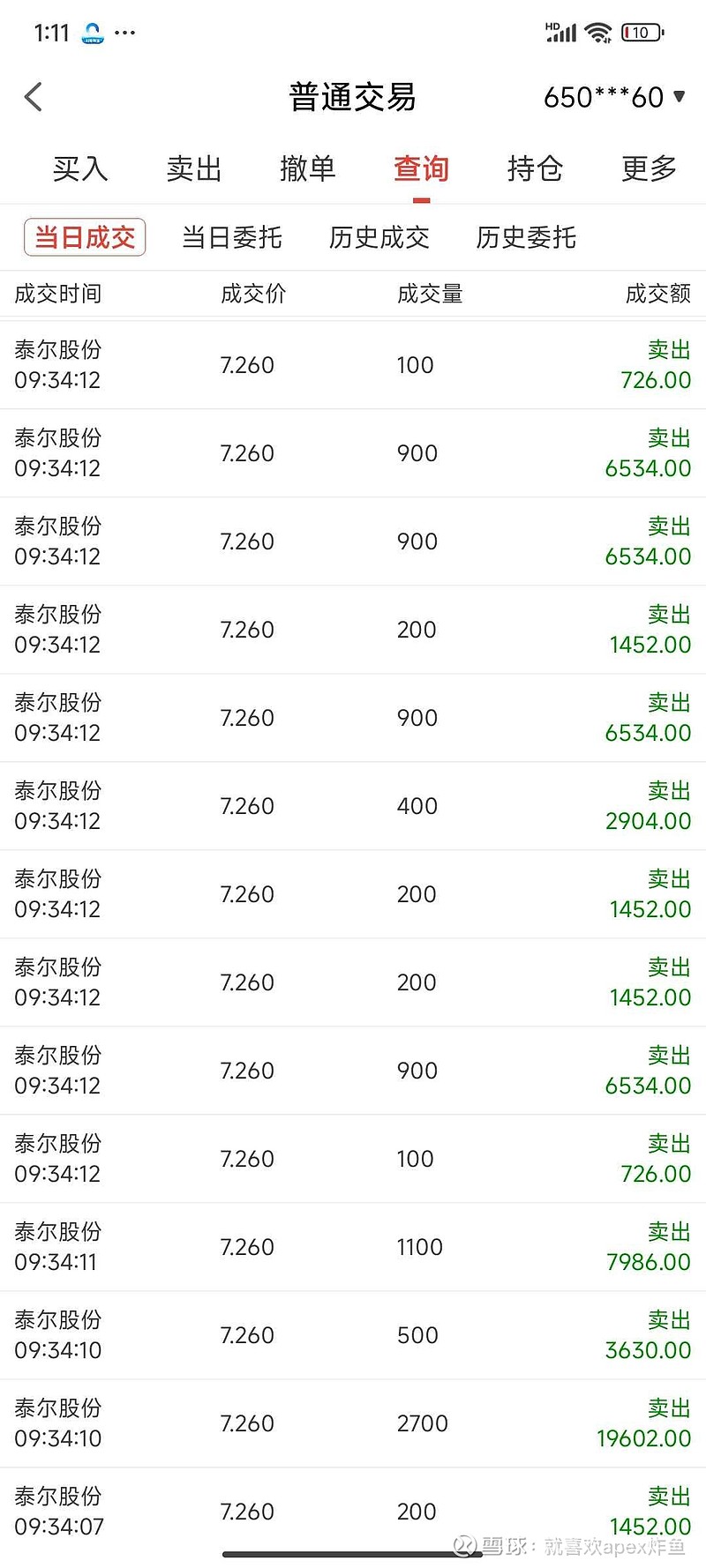
Task: Tap the Wi-Fi status icon
Action: 599,34
